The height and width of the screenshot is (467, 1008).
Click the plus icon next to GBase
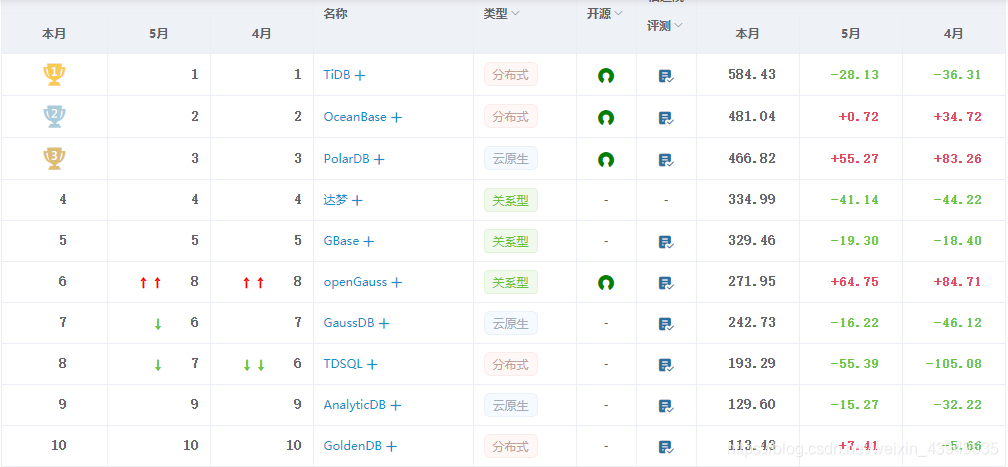[x=368, y=242]
